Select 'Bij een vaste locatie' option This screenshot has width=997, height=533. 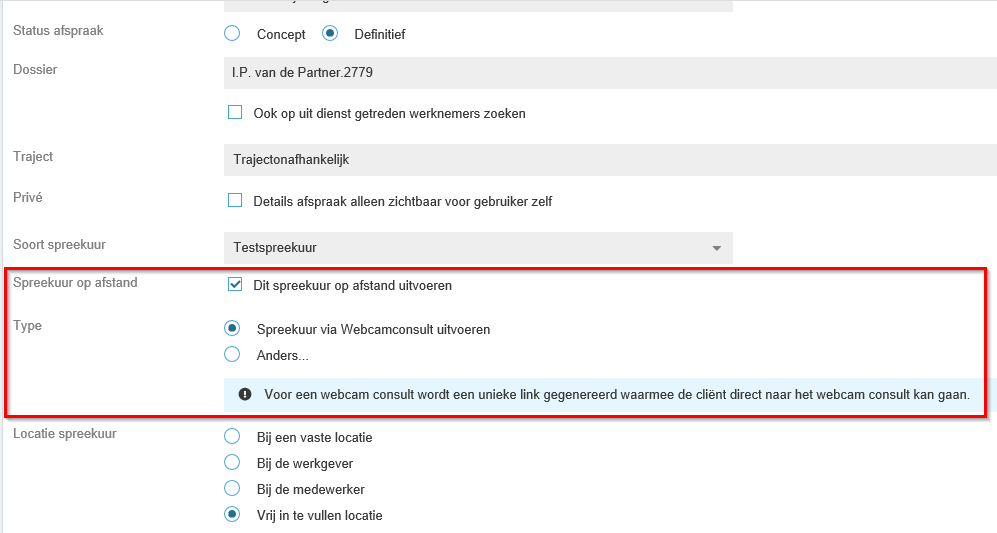[x=233, y=437]
